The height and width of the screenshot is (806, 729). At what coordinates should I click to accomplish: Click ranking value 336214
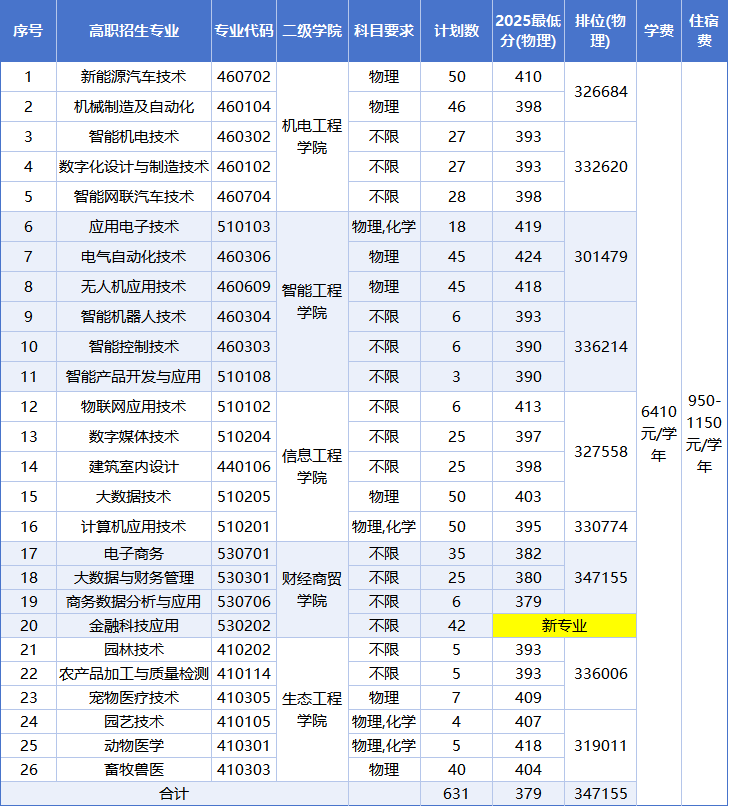click(x=600, y=346)
